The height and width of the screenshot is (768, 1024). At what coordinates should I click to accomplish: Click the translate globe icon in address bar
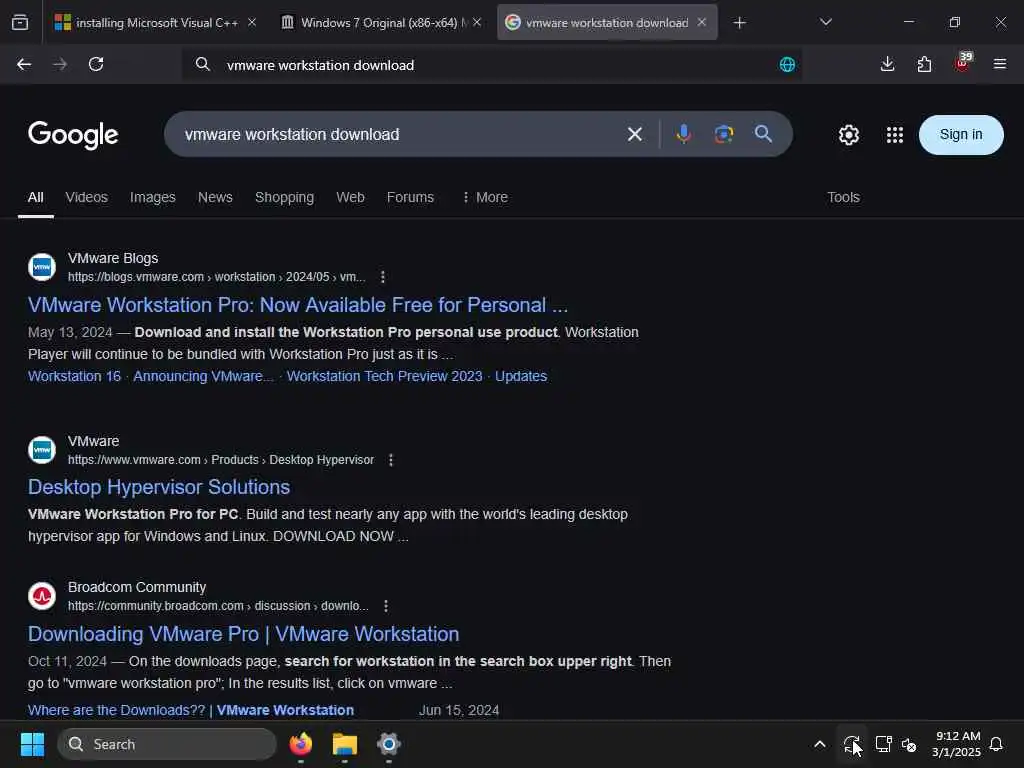(x=788, y=65)
